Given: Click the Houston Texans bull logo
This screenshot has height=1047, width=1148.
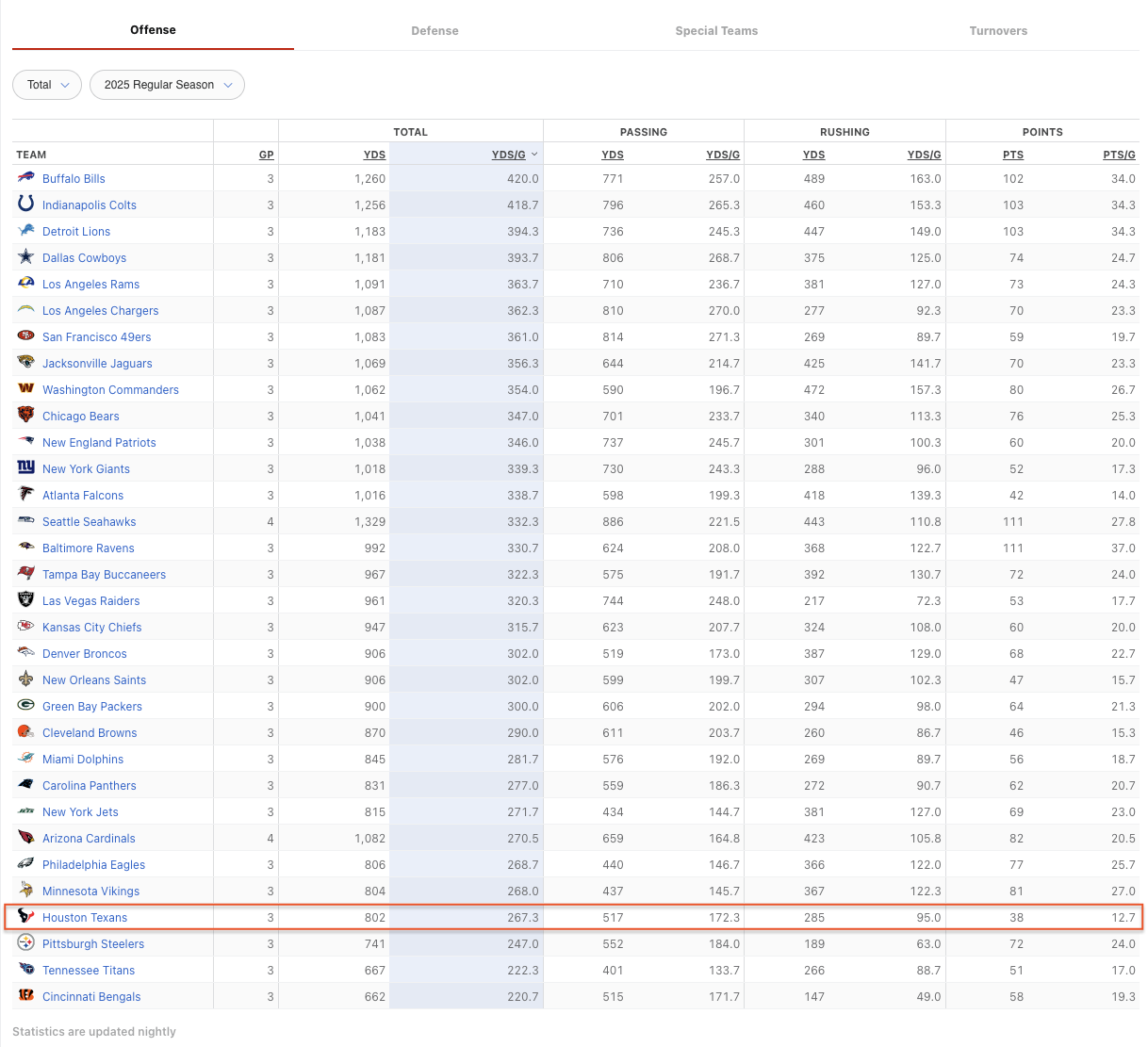Looking at the screenshot, I should point(26,917).
